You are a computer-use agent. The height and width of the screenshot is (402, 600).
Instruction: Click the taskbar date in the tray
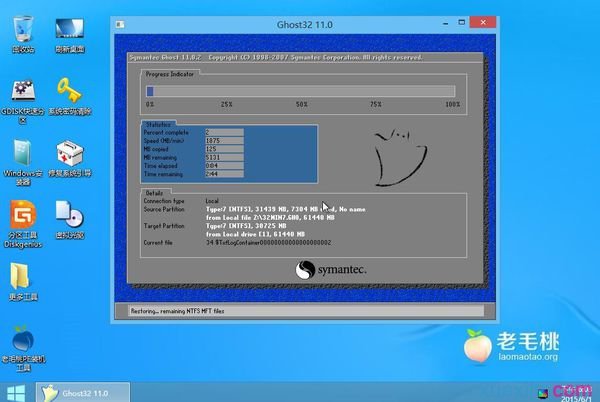[x=576, y=399]
